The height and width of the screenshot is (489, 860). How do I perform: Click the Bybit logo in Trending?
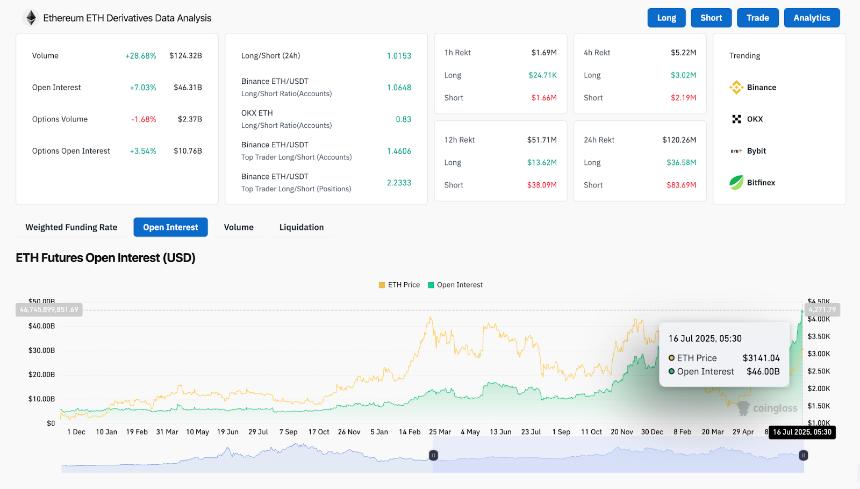[x=736, y=151]
